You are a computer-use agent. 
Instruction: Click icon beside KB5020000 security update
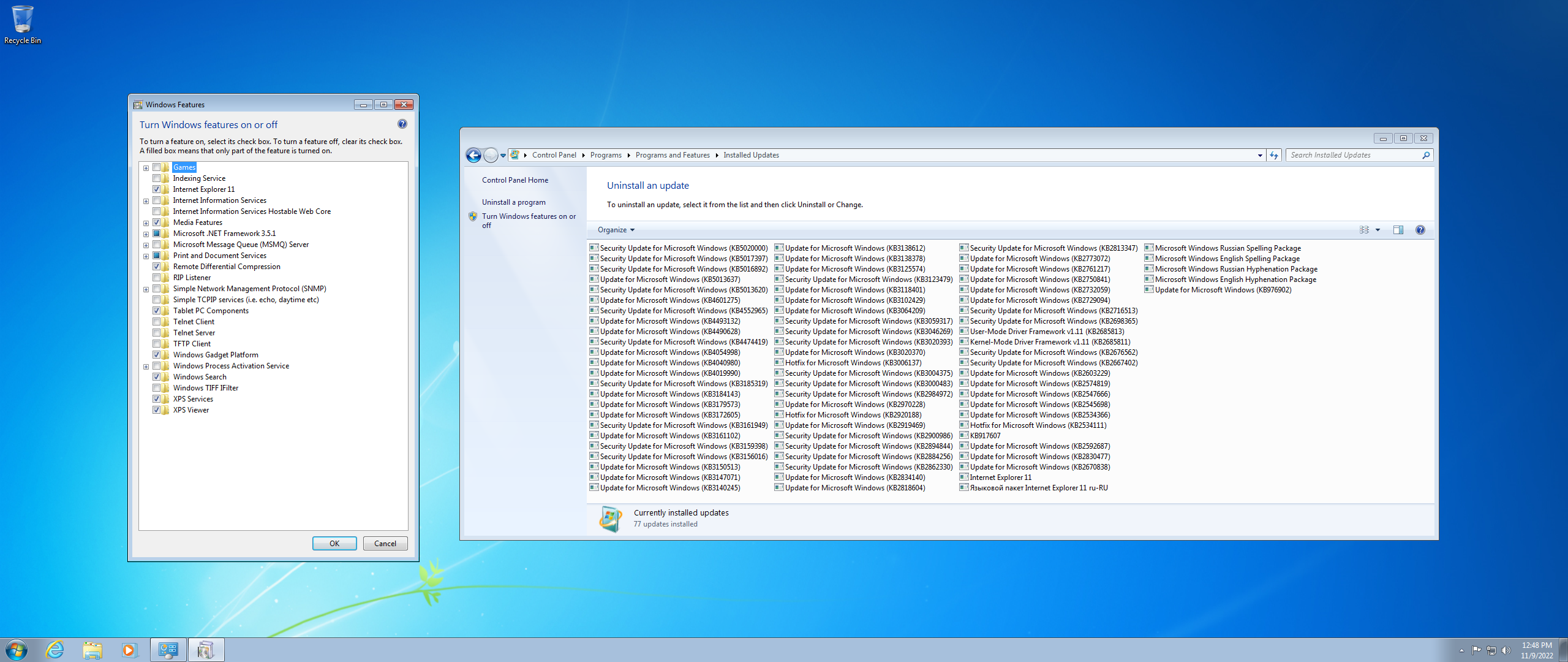click(x=594, y=248)
